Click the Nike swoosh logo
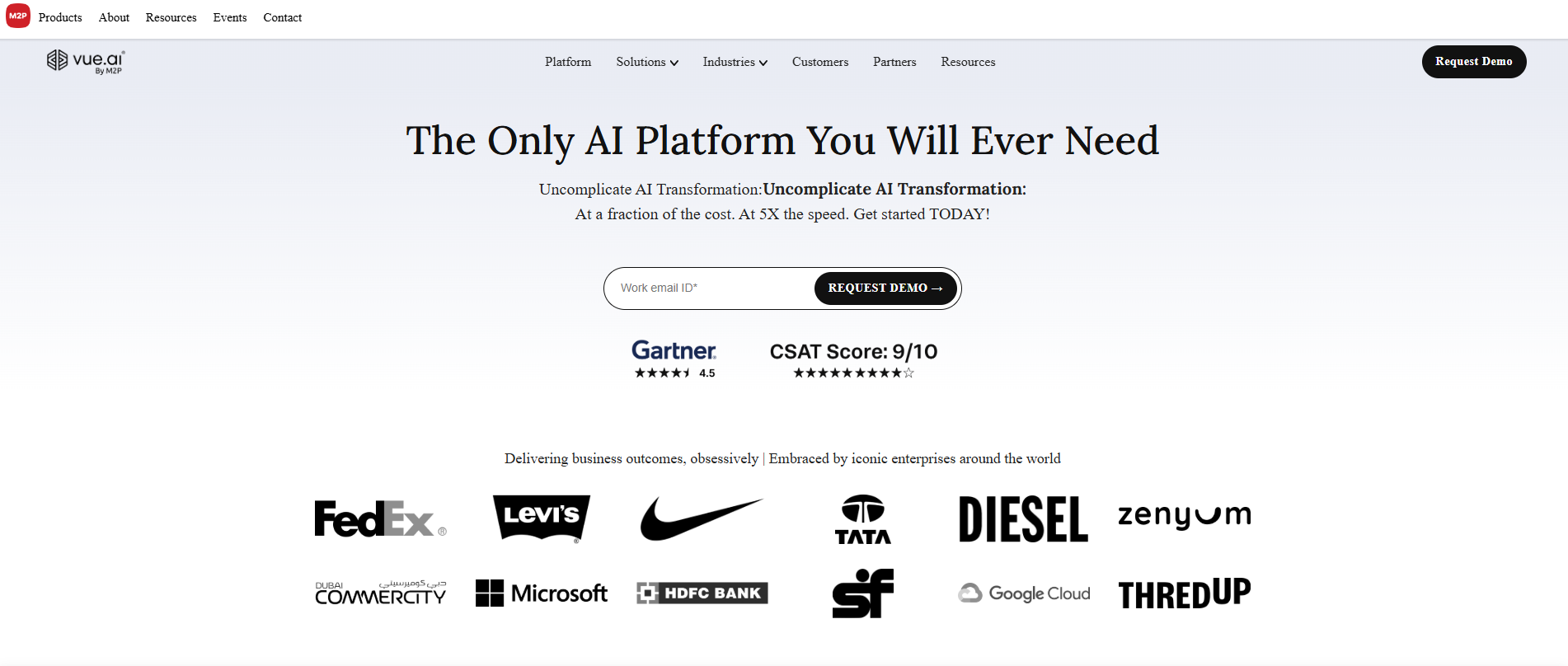This screenshot has width=1568, height=666. pos(702,518)
